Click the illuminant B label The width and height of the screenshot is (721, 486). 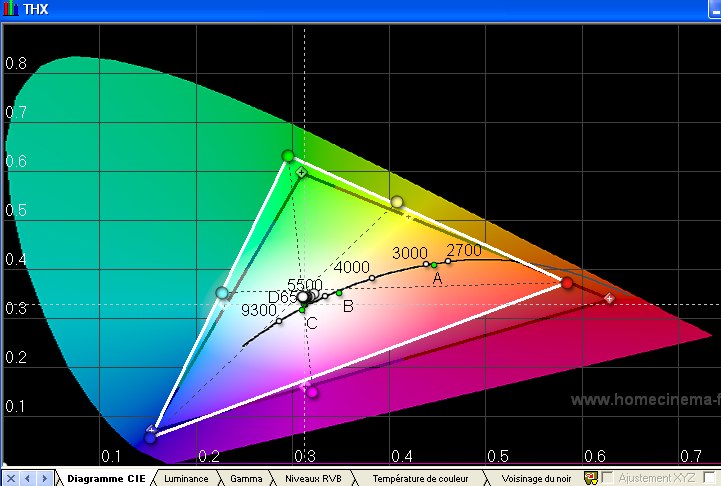(x=348, y=306)
